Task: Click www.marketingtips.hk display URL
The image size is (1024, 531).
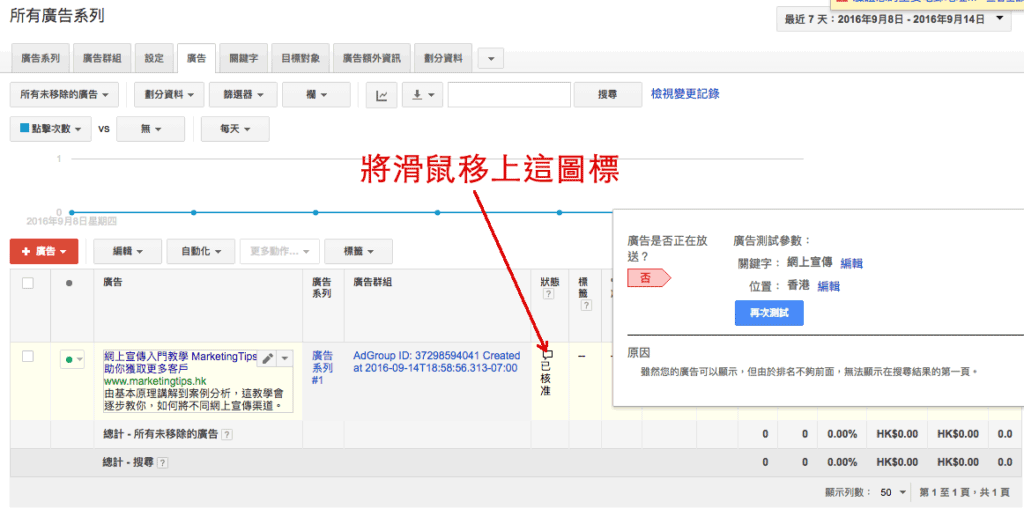Action: pos(155,381)
